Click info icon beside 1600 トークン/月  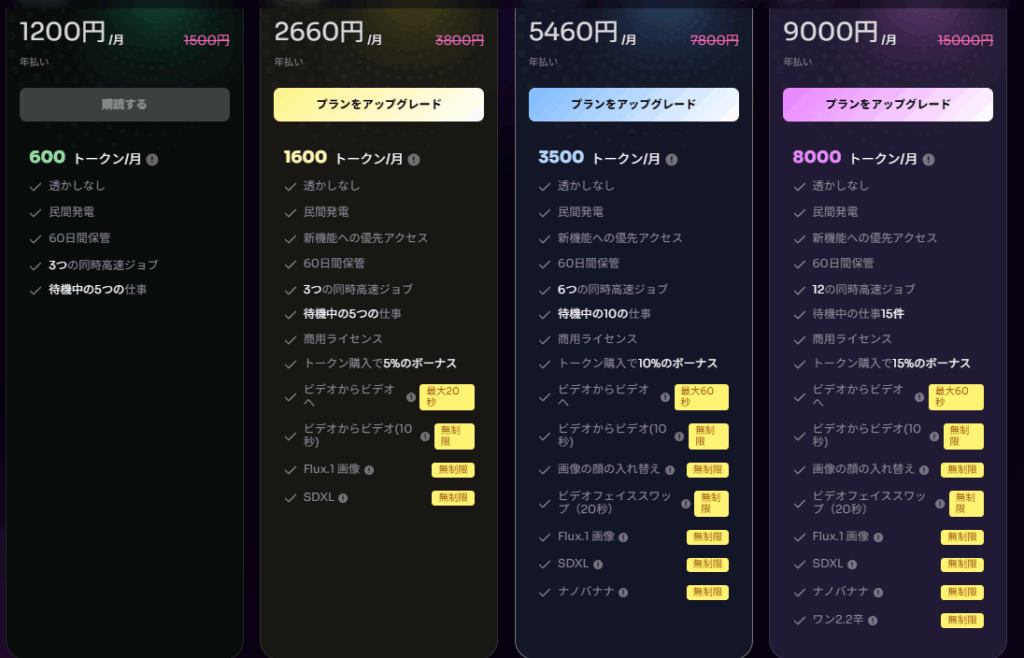pos(414,159)
